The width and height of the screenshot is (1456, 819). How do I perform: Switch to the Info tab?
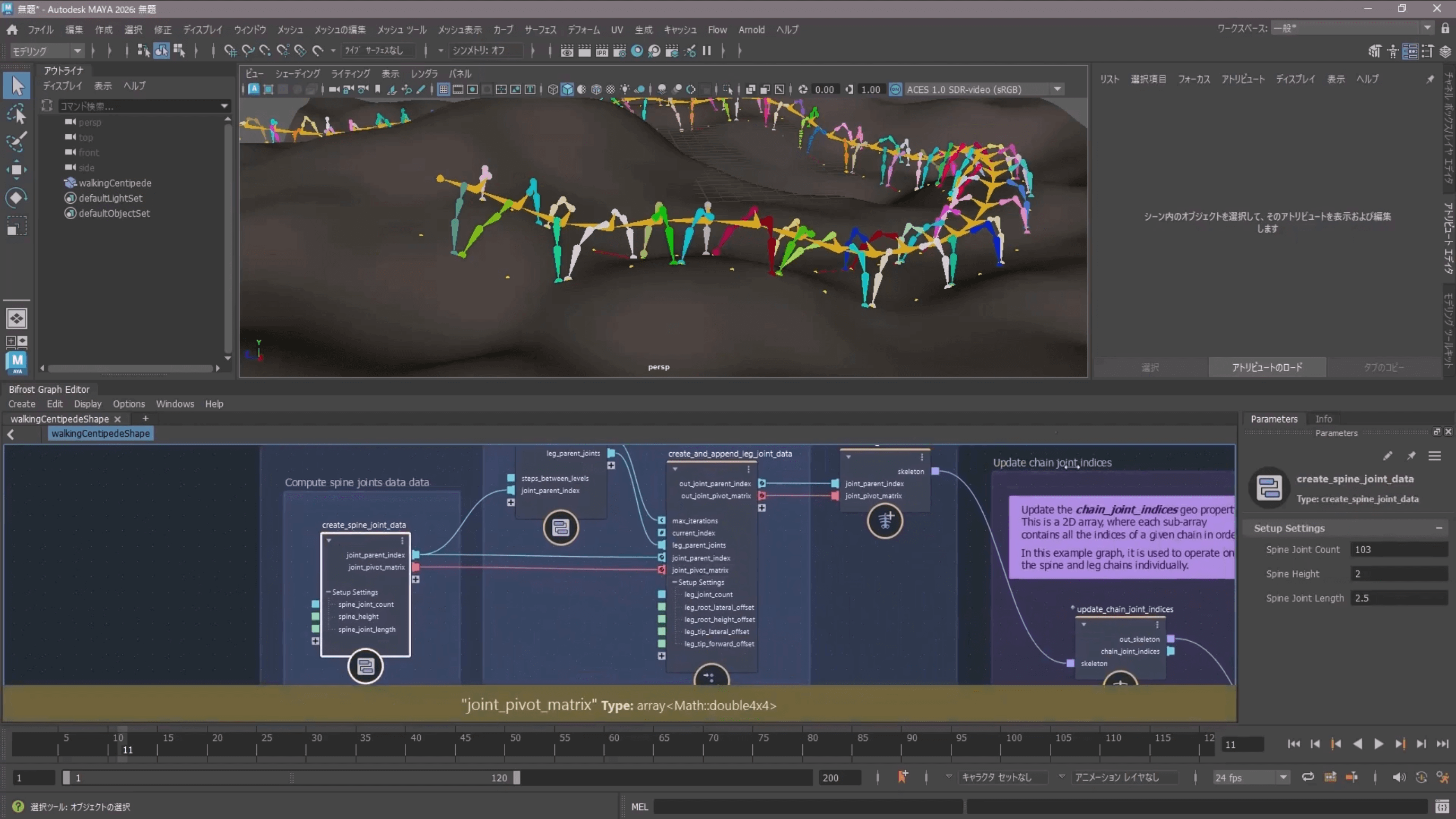[x=1323, y=419]
